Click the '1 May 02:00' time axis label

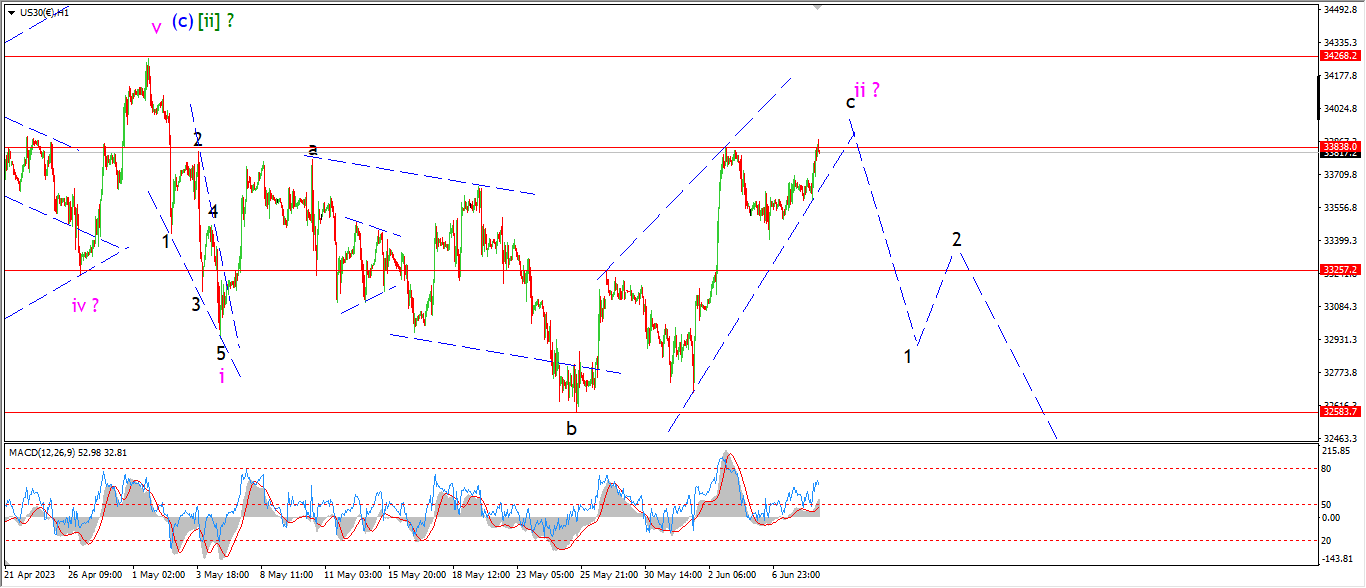tap(160, 575)
